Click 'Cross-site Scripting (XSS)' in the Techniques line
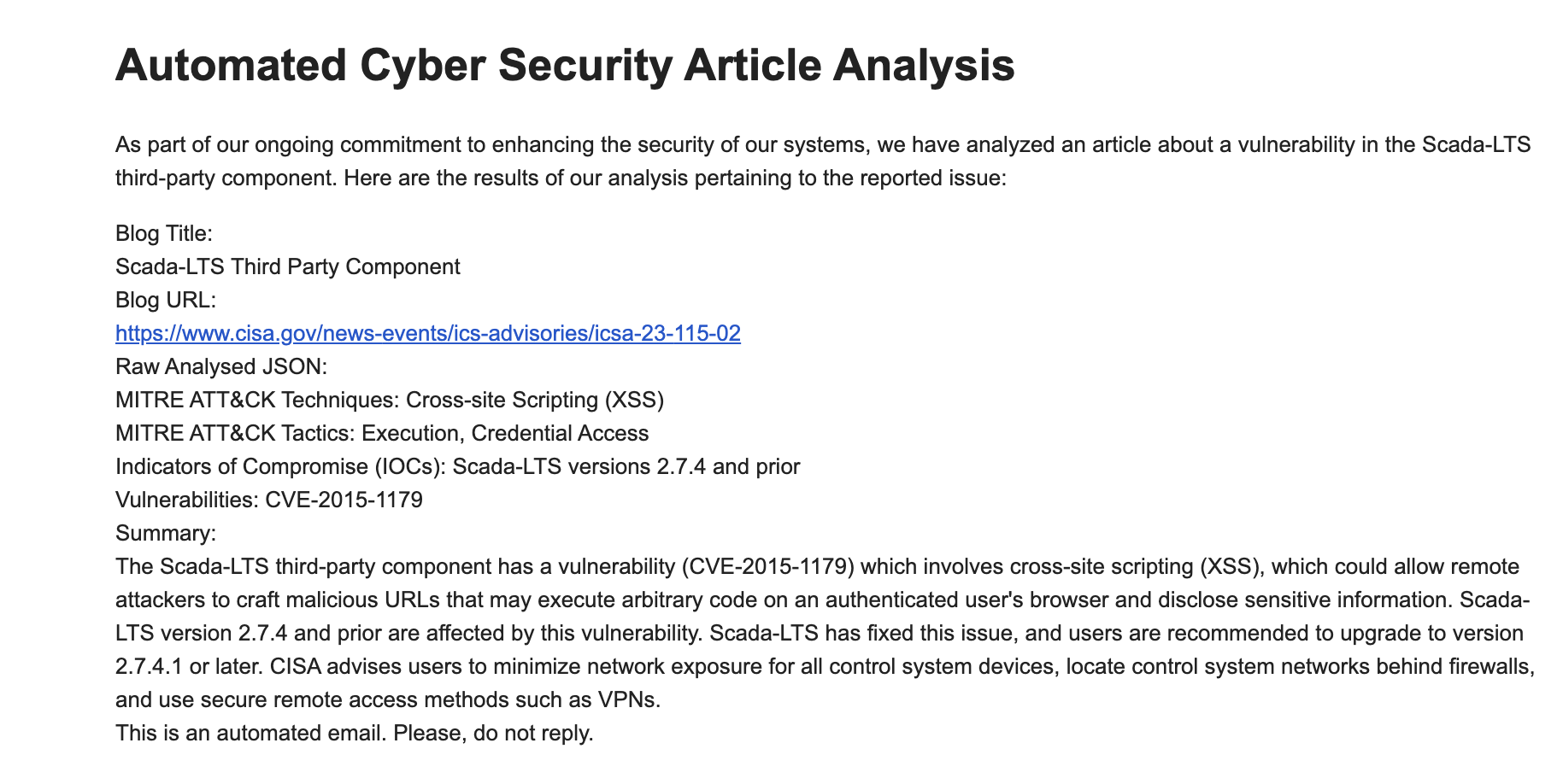The width and height of the screenshot is (1563, 784). click(535, 400)
